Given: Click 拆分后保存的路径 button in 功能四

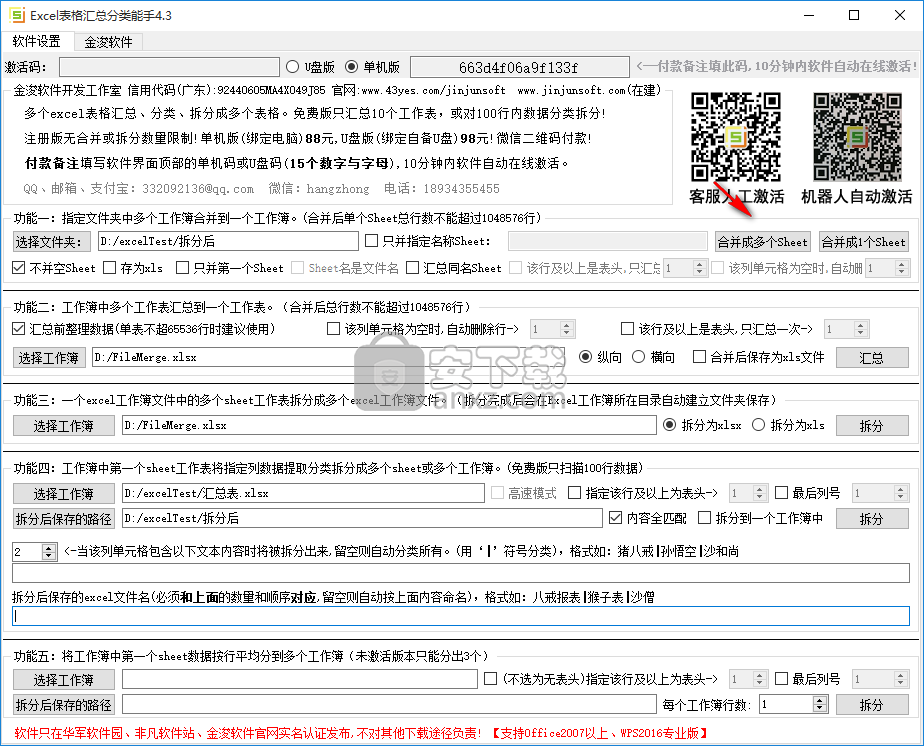Looking at the screenshot, I should (x=64, y=519).
